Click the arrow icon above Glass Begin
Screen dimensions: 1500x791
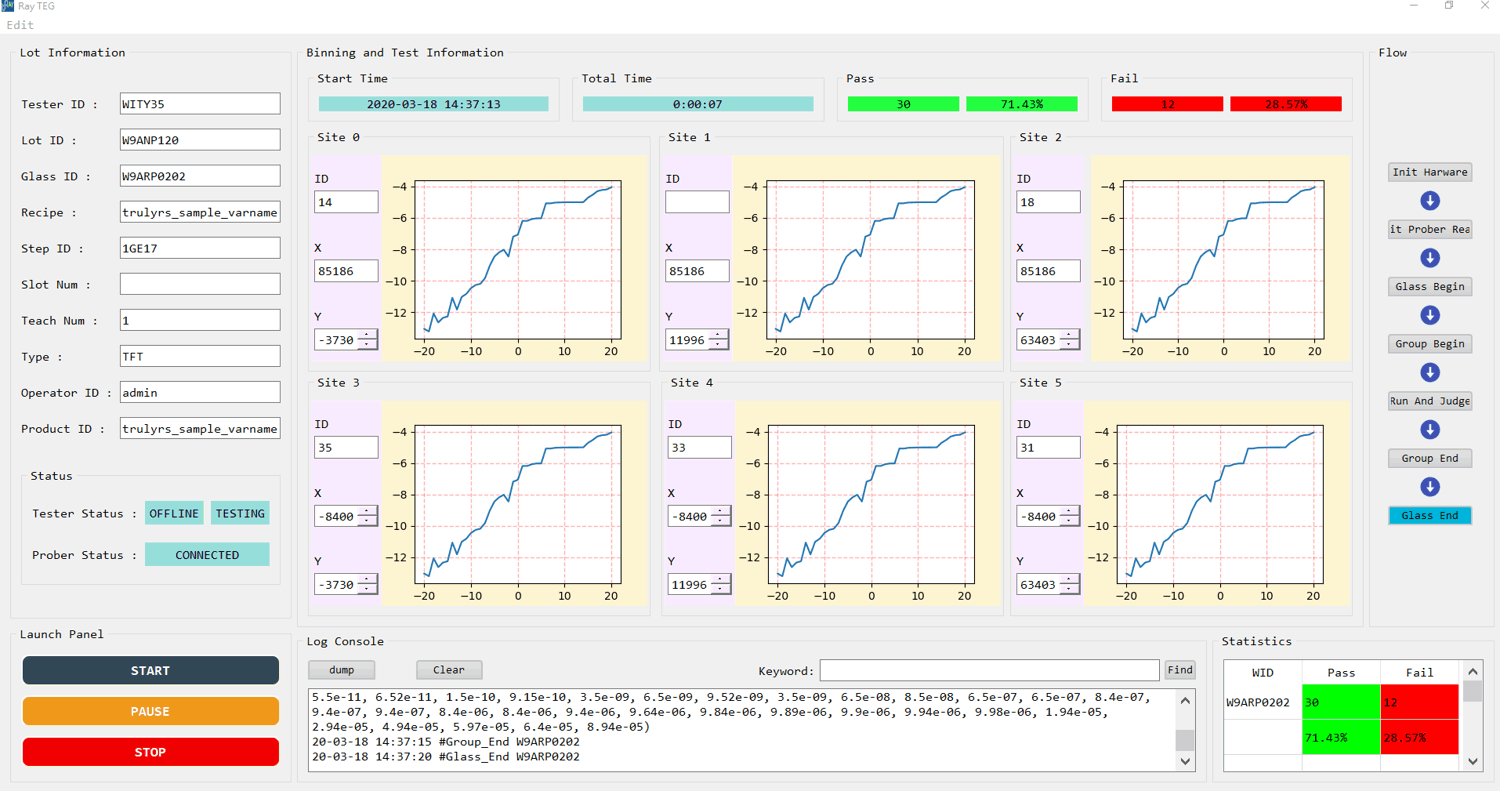click(x=1430, y=258)
